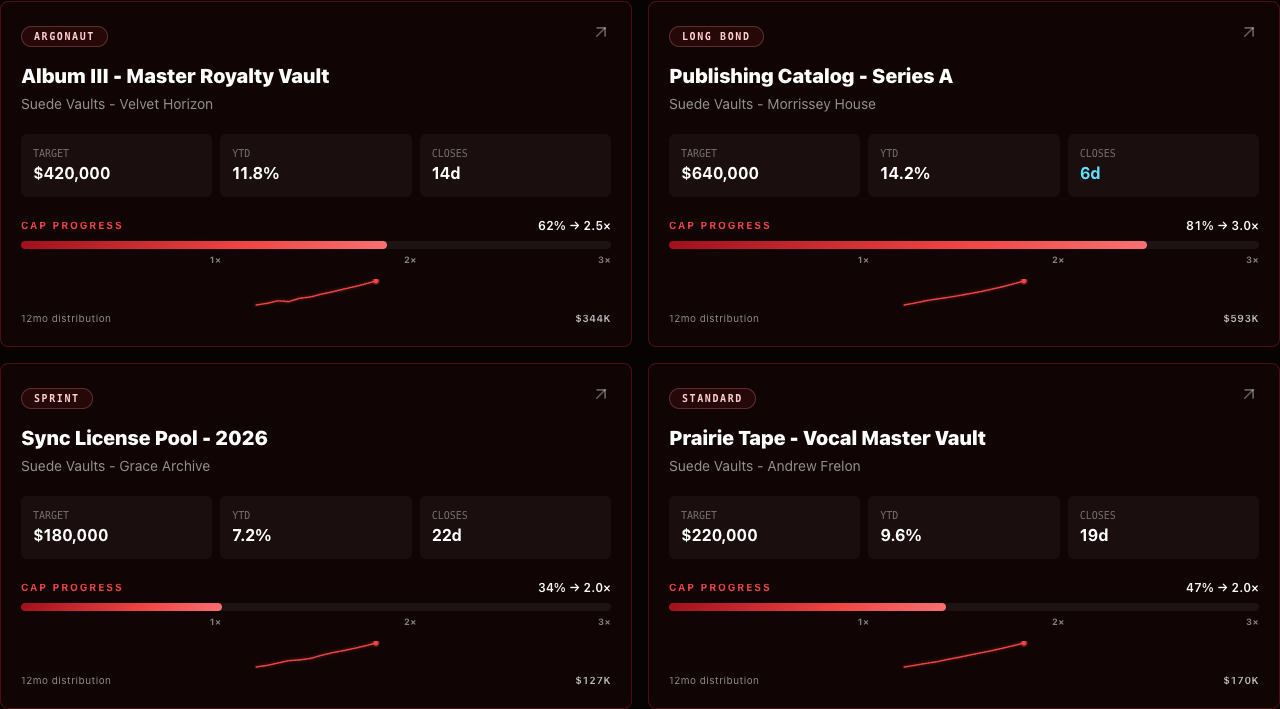Open Sync License Pool - 2026 title
This screenshot has width=1280, height=709.
pos(144,438)
